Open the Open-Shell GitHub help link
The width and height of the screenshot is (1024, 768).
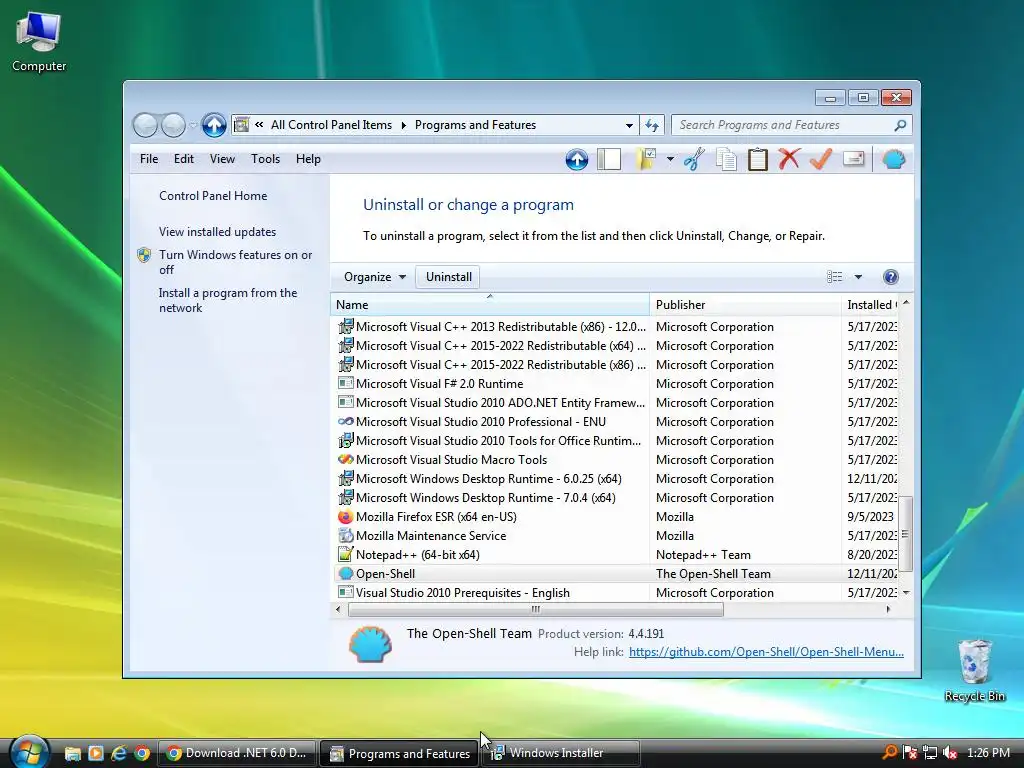click(x=766, y=652)
